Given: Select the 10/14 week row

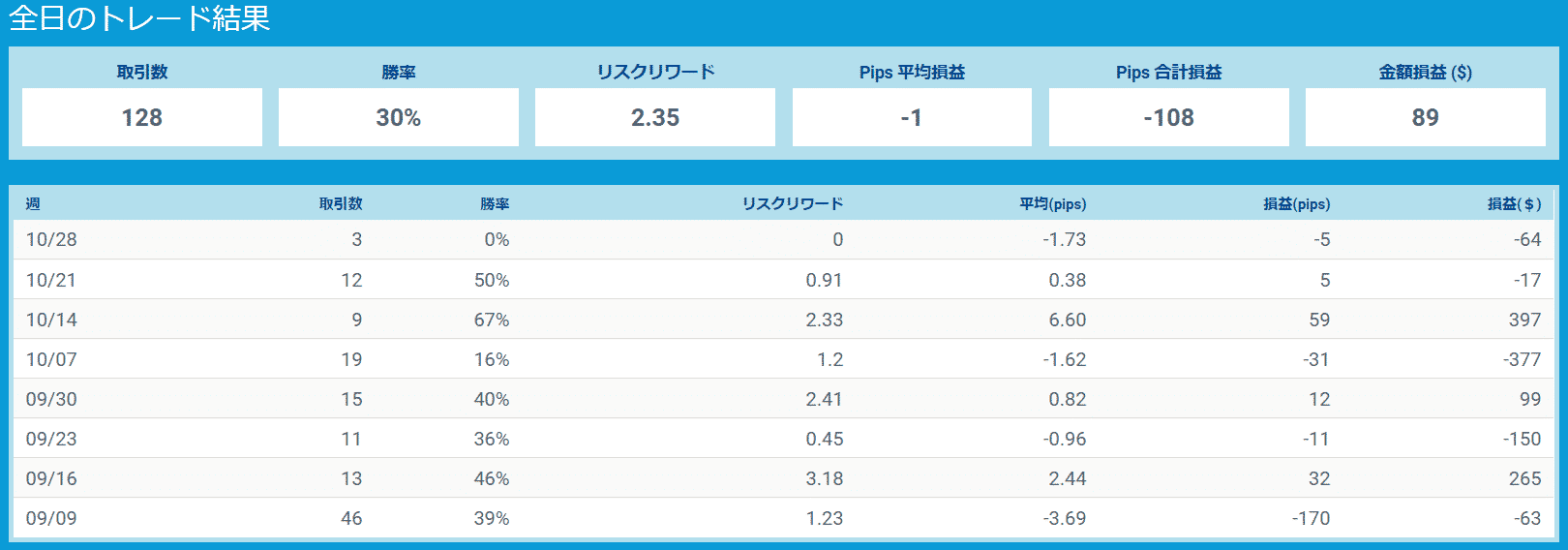Looking at the screenshot, I should pyautogui.click(x=783, y=320).
